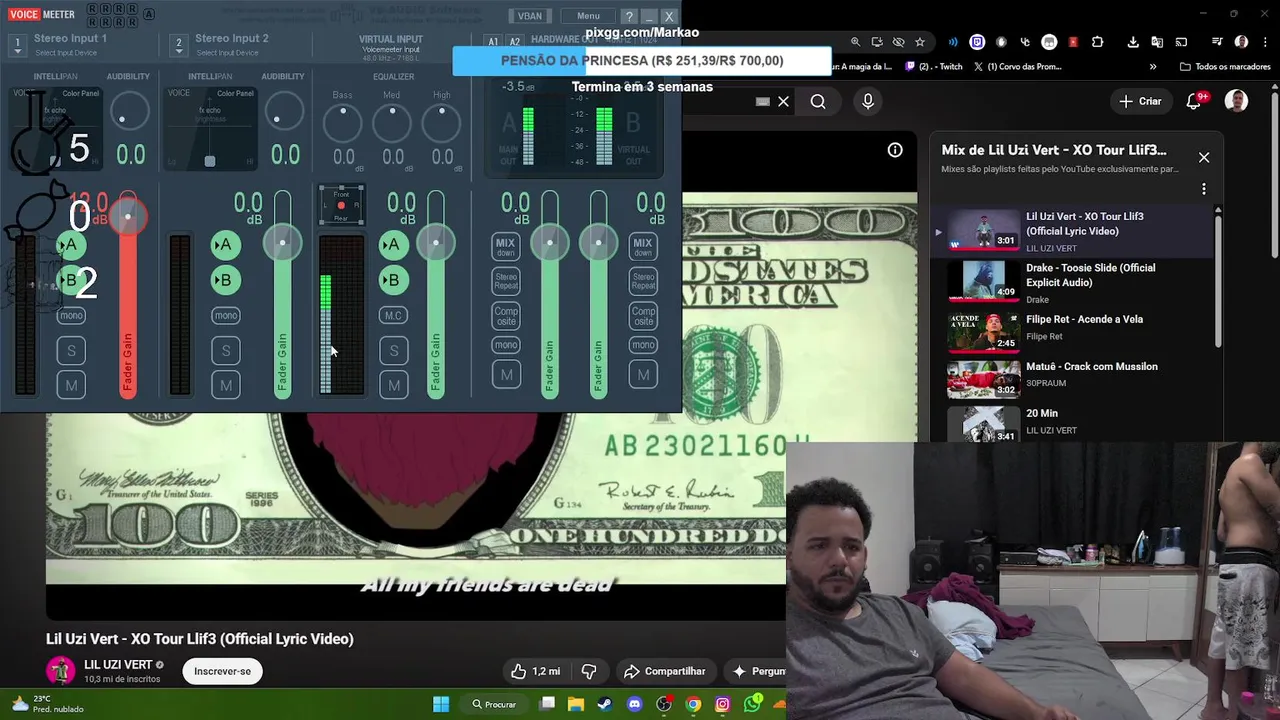Toggle bus B routing on Stereo Input 2

(x=225, y=280)
